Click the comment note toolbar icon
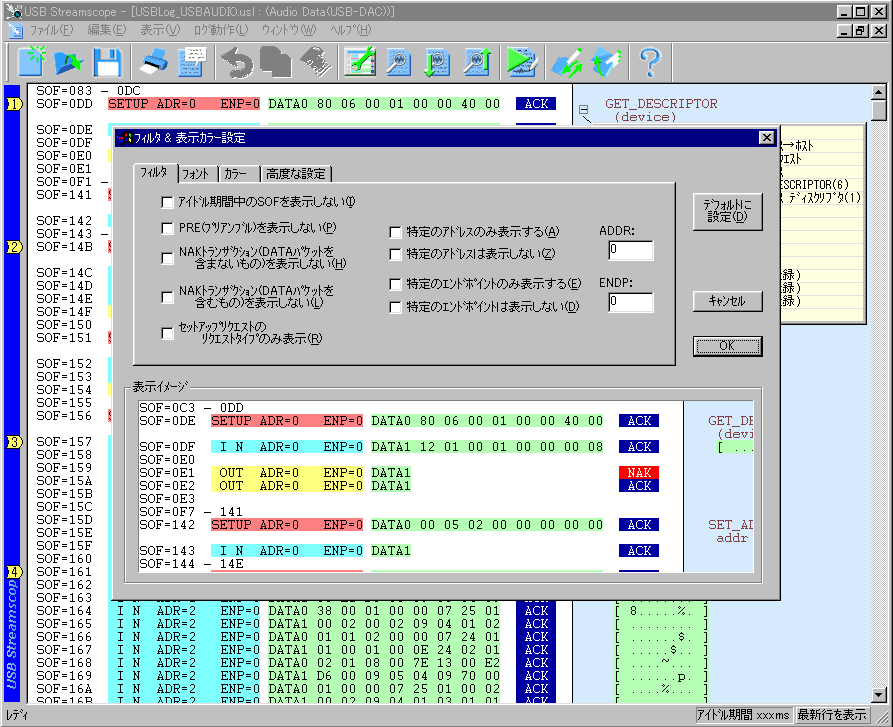The width and height of the screenshot is (893, 727). (192, 61)
